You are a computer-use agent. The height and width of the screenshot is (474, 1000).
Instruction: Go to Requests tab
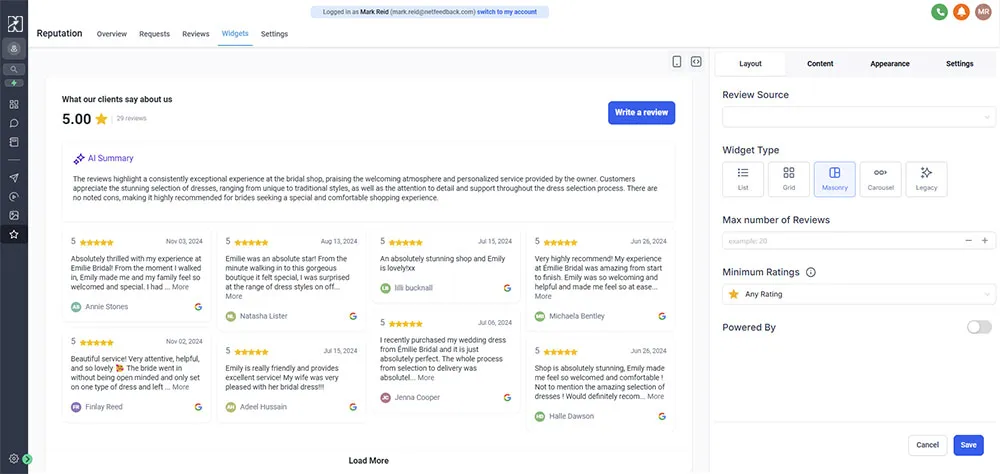point(154,34)
